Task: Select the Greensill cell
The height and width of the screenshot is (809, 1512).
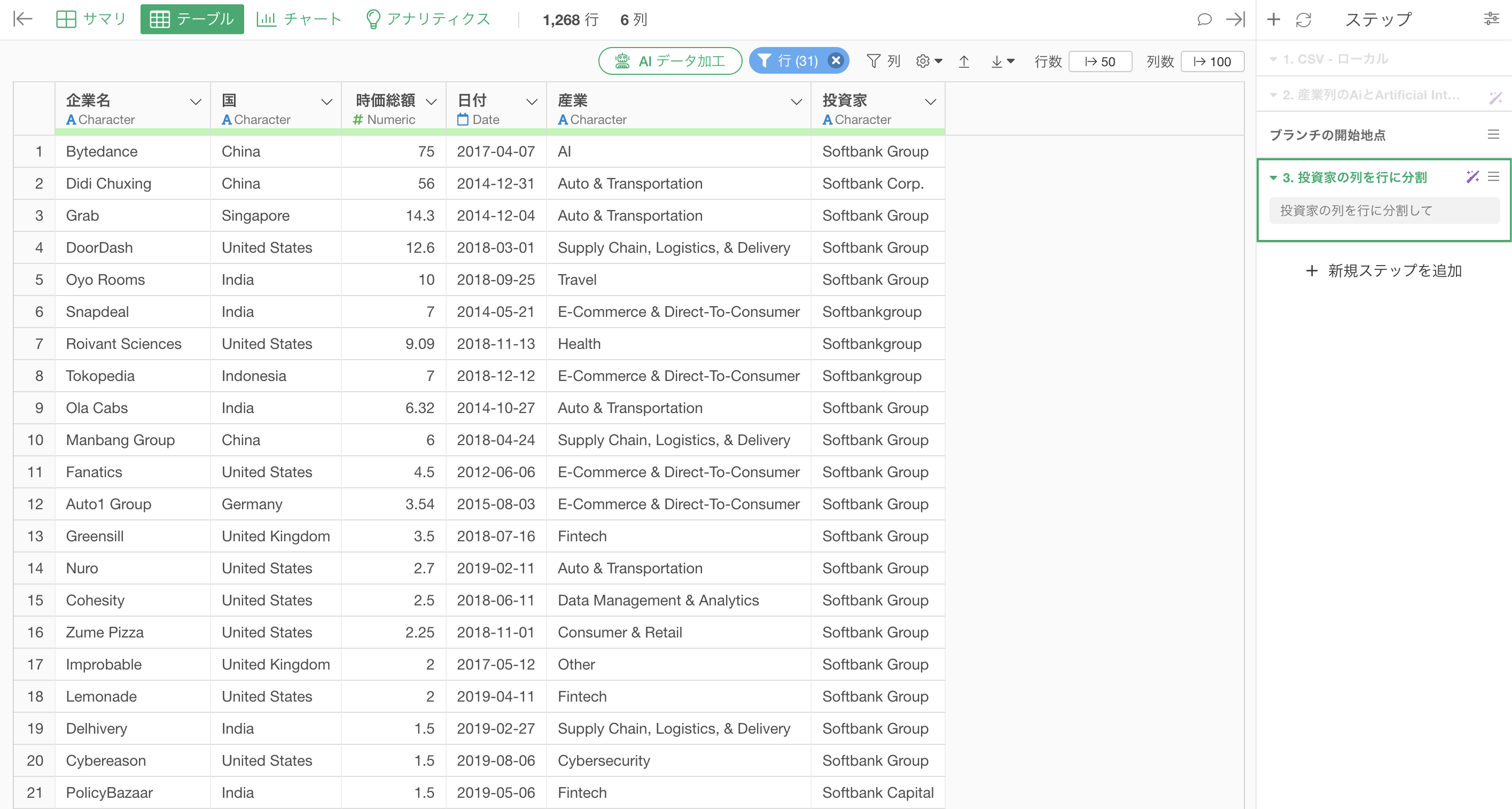Action: tap(133, 536)
